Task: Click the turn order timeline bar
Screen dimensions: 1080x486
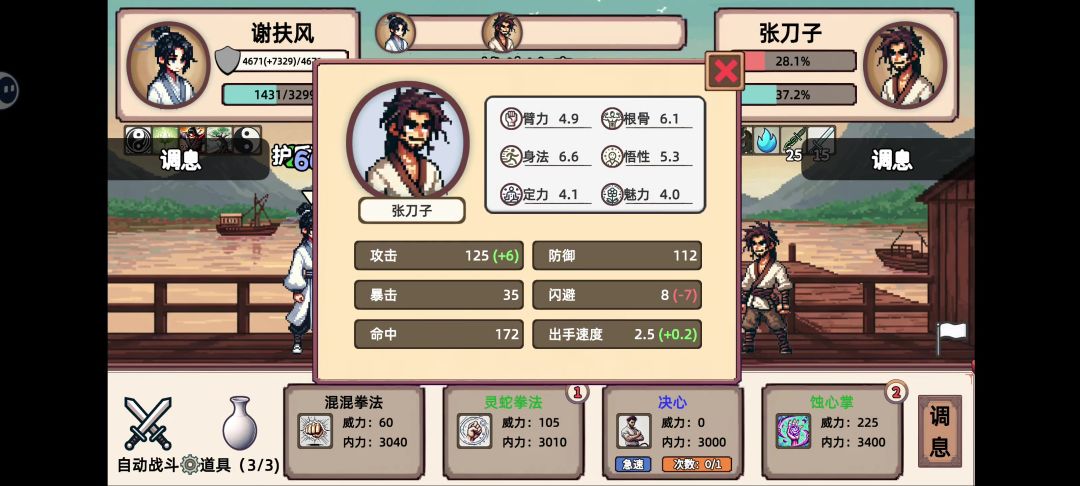Action: point(530,32)
